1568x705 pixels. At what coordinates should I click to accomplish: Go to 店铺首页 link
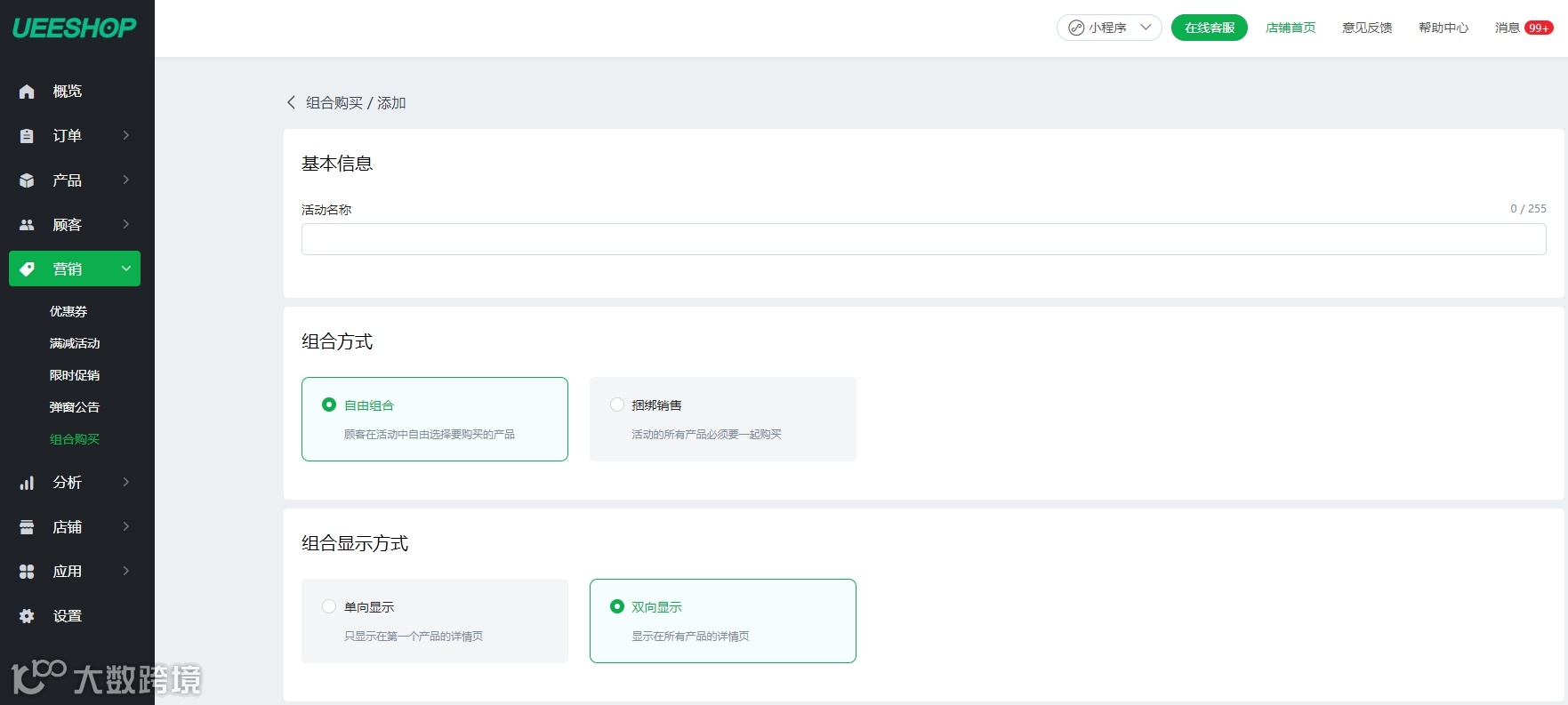pos(1291,28)
